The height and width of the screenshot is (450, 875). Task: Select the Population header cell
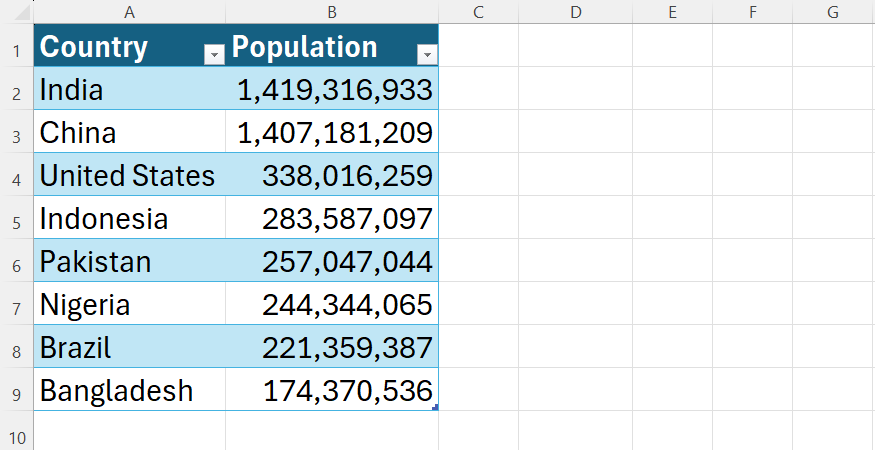332,45
